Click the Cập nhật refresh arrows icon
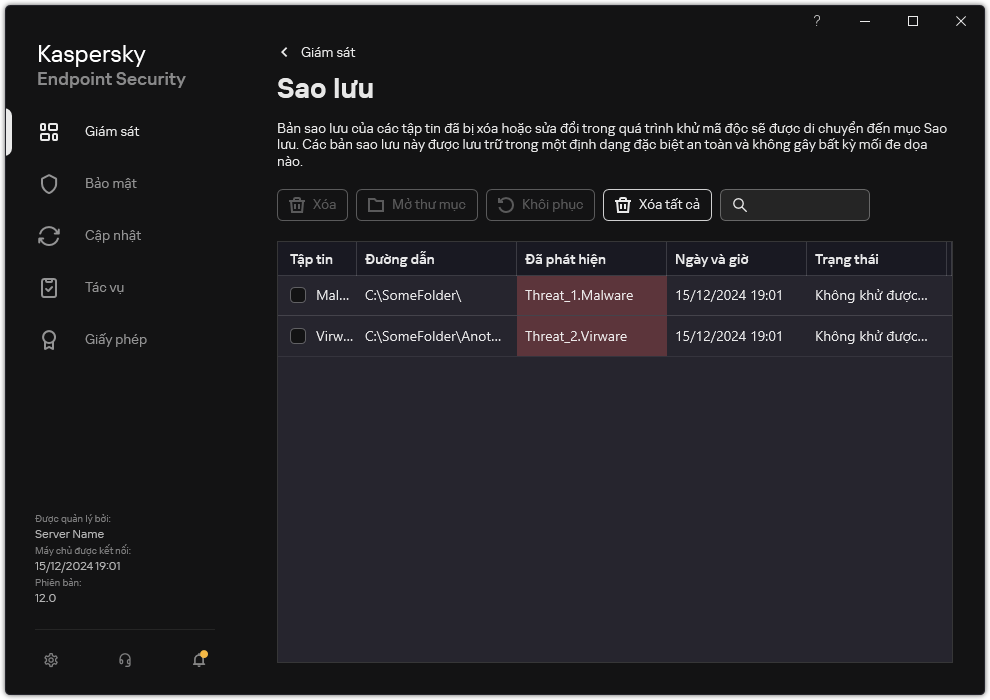990x700 pixels. click(x=49, y=236)
